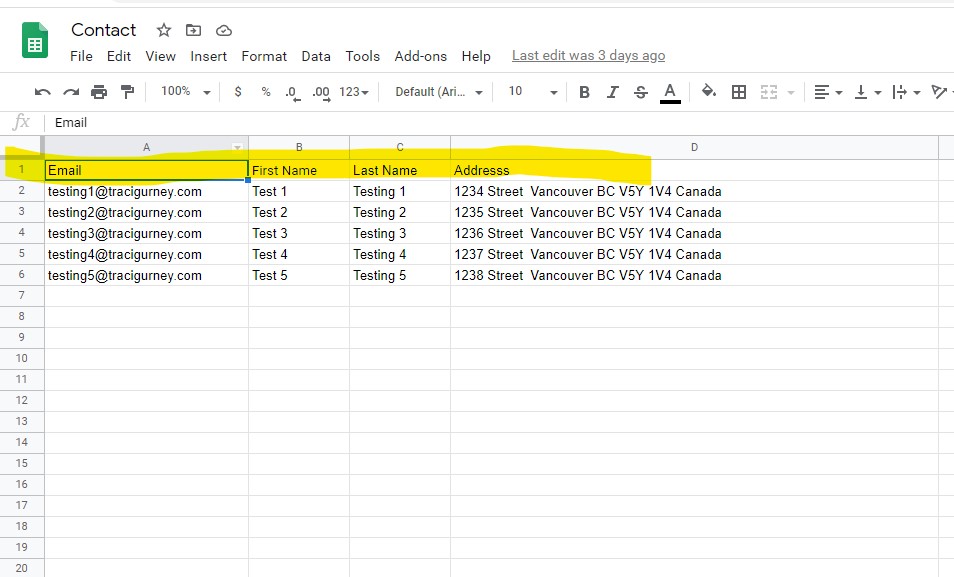
Task: Toggle bold formatting
Action: point(584,91)
